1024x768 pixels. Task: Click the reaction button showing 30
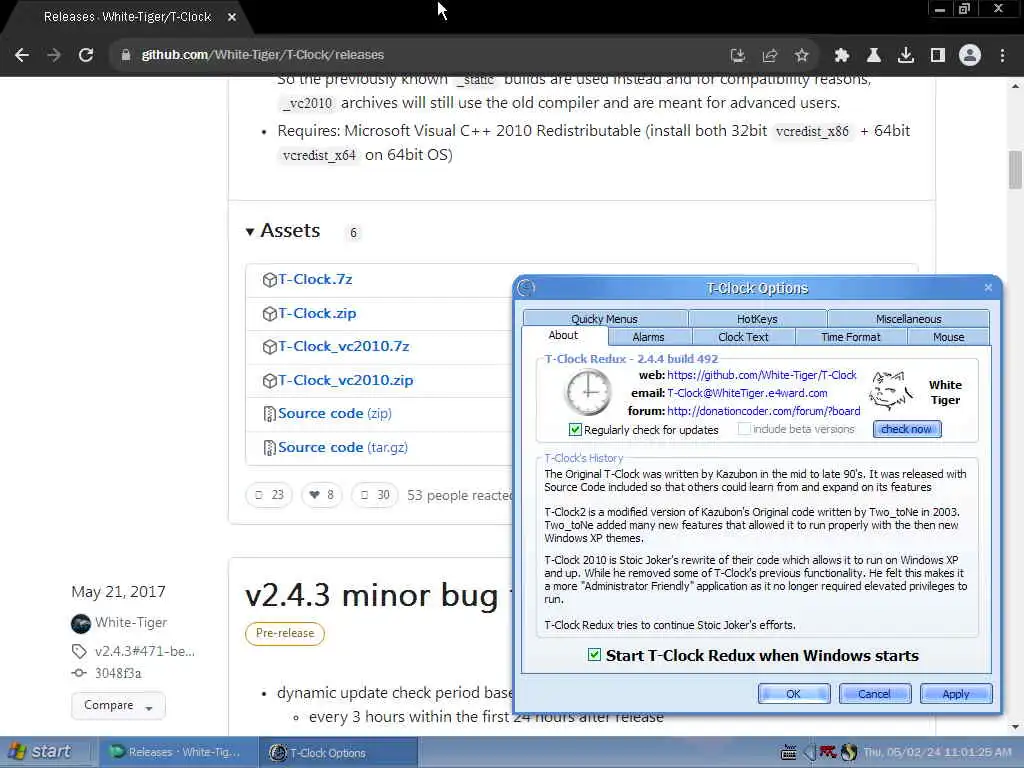click(x=374, y=495)
